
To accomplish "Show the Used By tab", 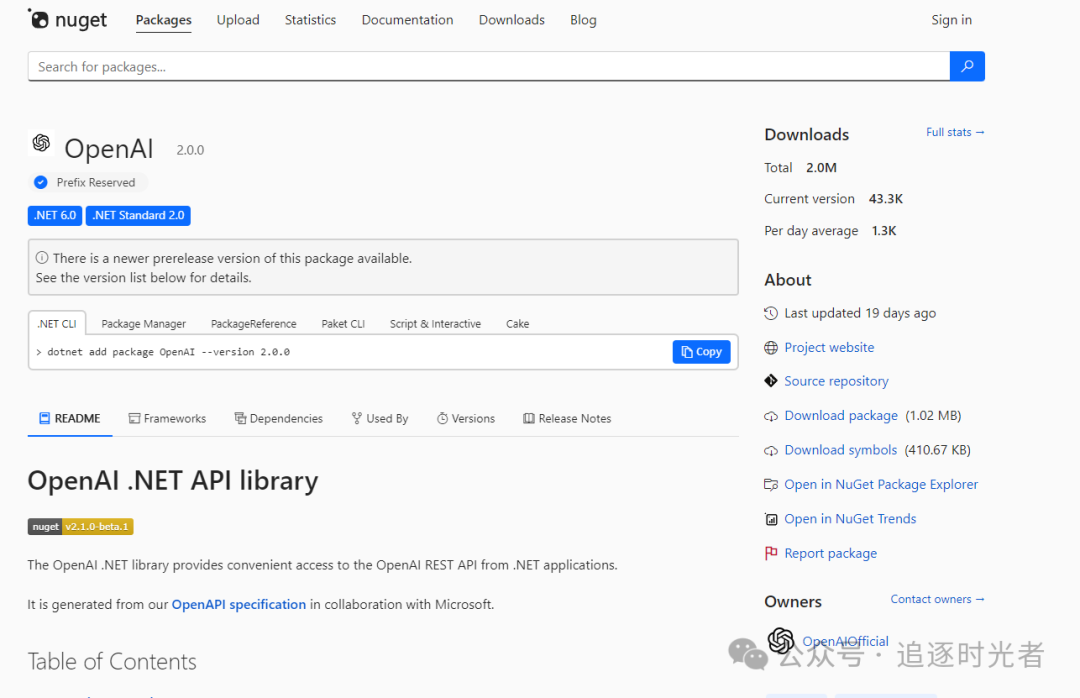I will click(x=380, y=418).
